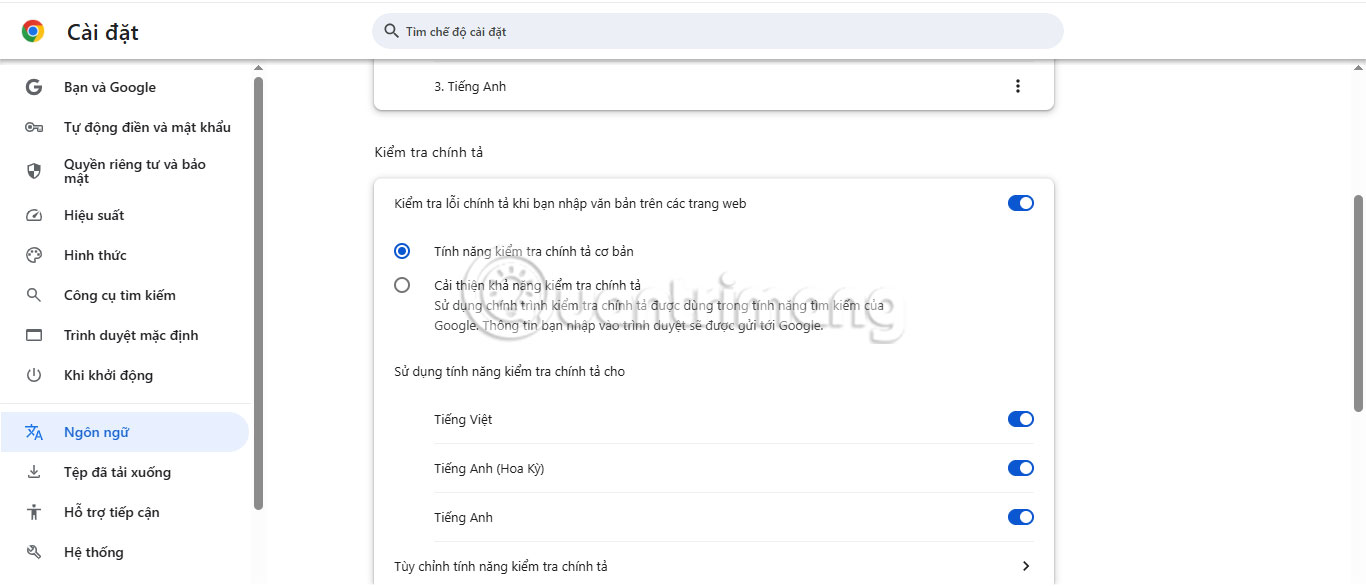Open the Chrome logo icon

(x=33, y=31)
